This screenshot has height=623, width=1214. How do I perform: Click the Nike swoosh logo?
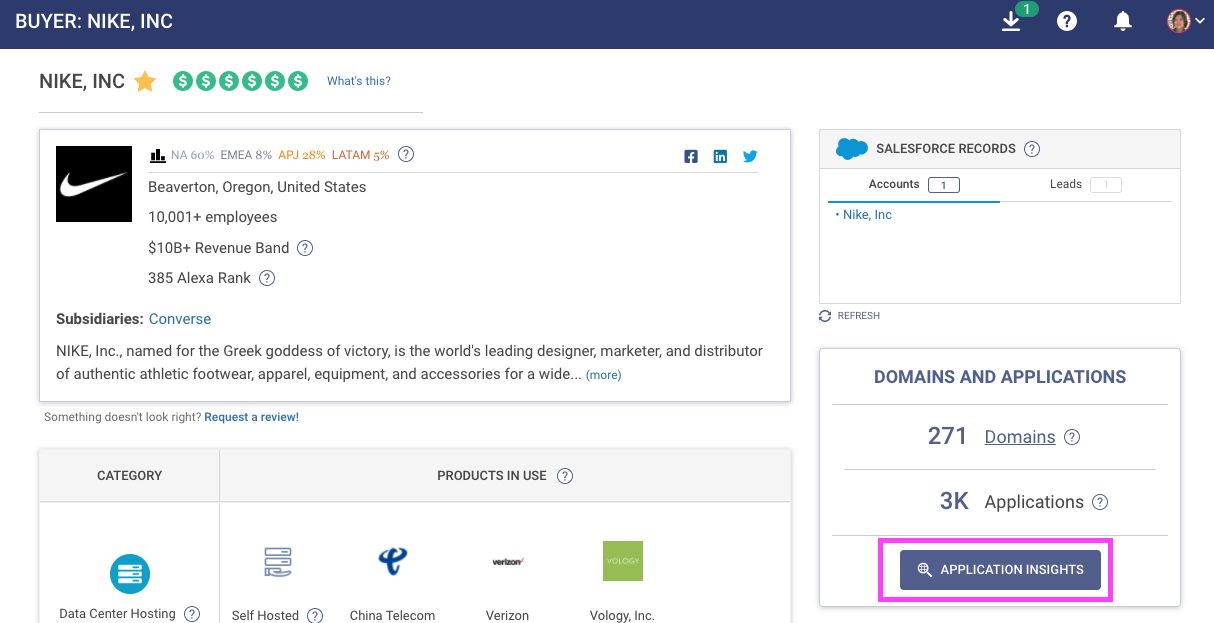pyautogui.click(x=94, y=184)
